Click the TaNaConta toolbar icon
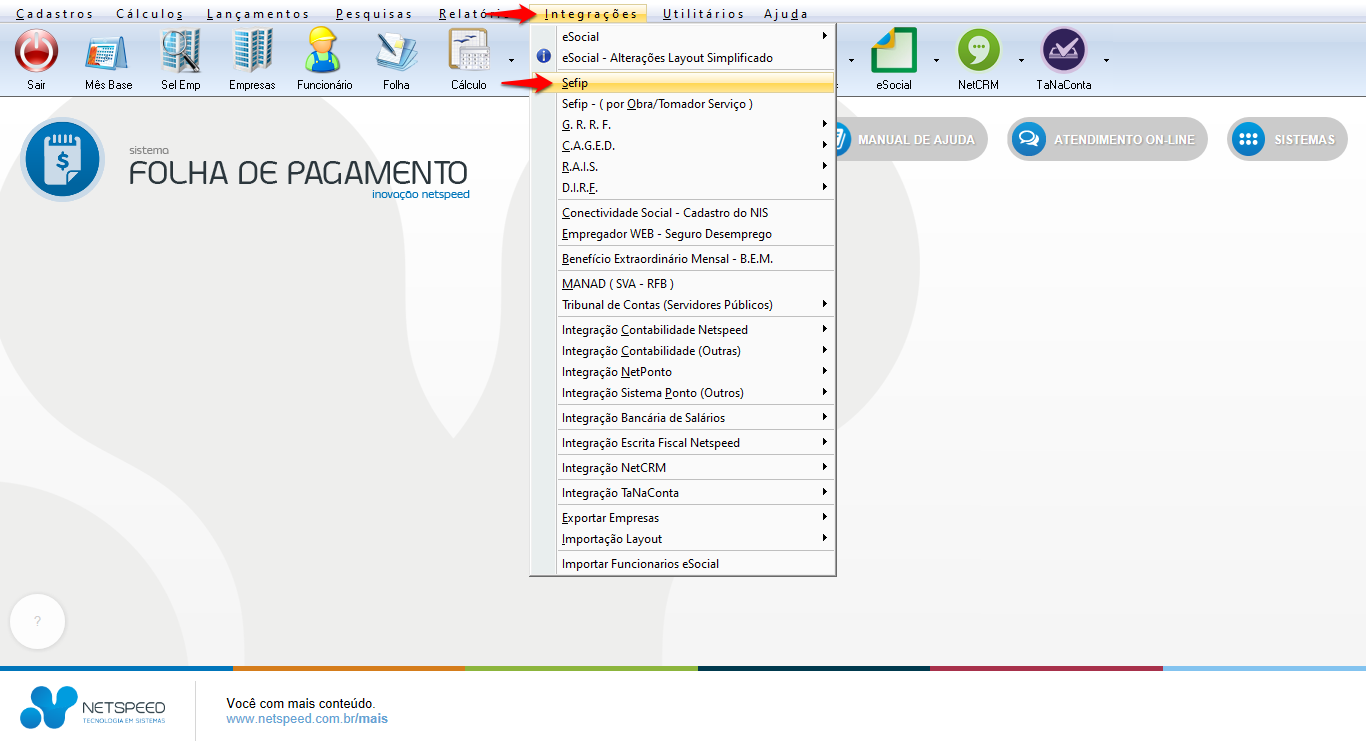The image size is (1366, 747). (1063, 51)
